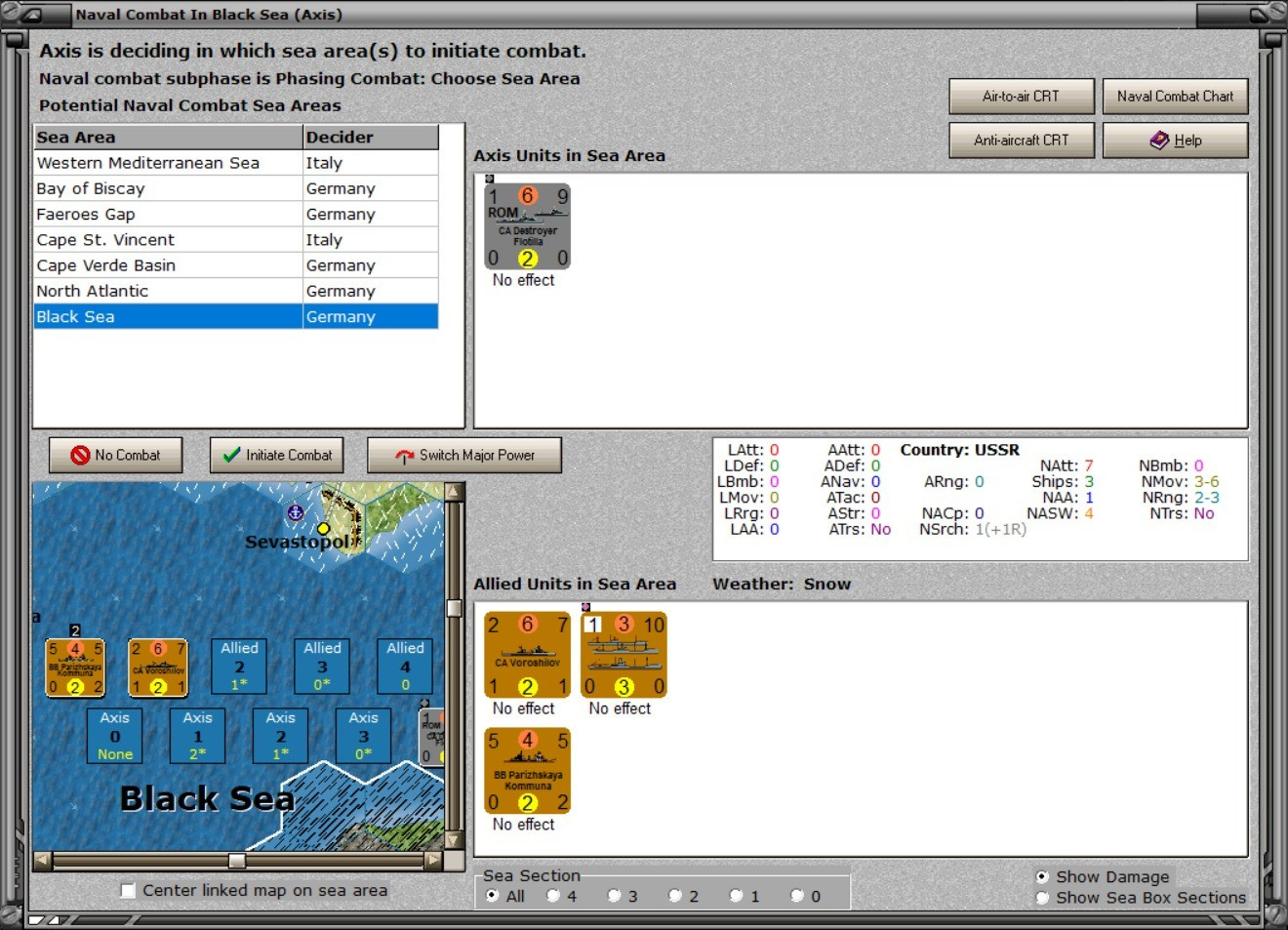
Task: Select CA Voroshilov in Allied Units list
Action: [x=528, y=655]
